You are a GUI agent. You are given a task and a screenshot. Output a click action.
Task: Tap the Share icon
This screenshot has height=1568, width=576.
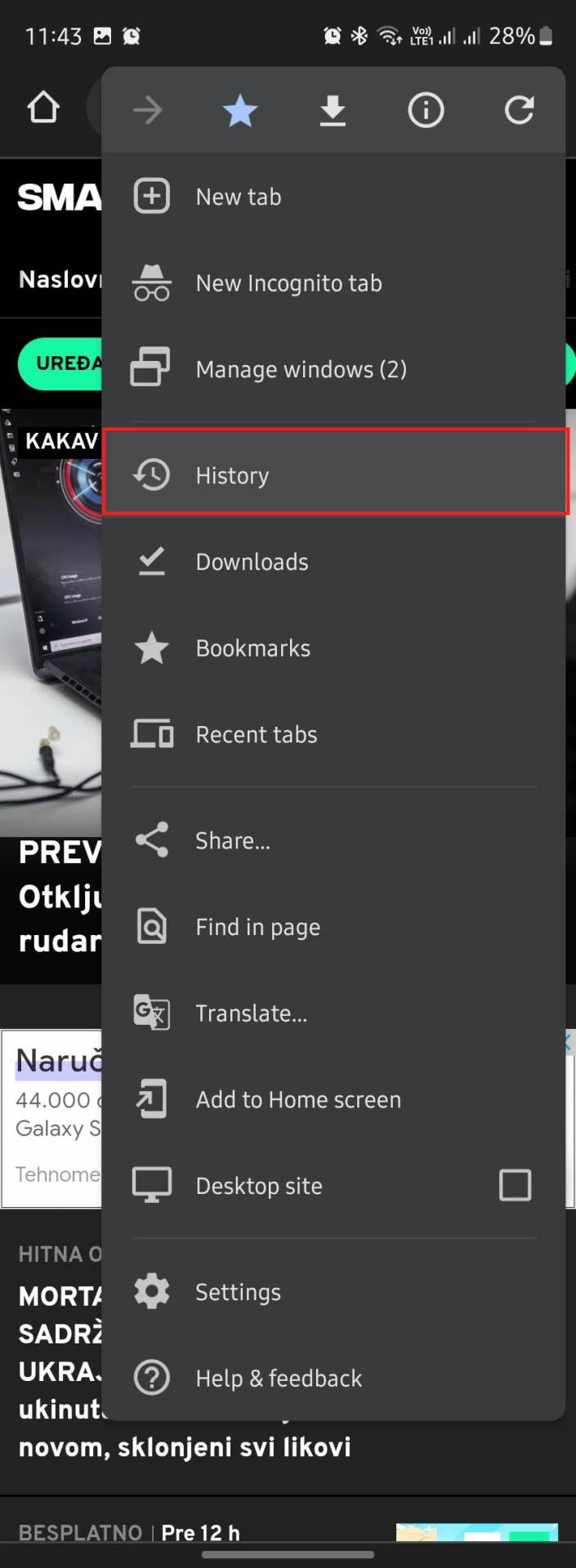(152, 840)
